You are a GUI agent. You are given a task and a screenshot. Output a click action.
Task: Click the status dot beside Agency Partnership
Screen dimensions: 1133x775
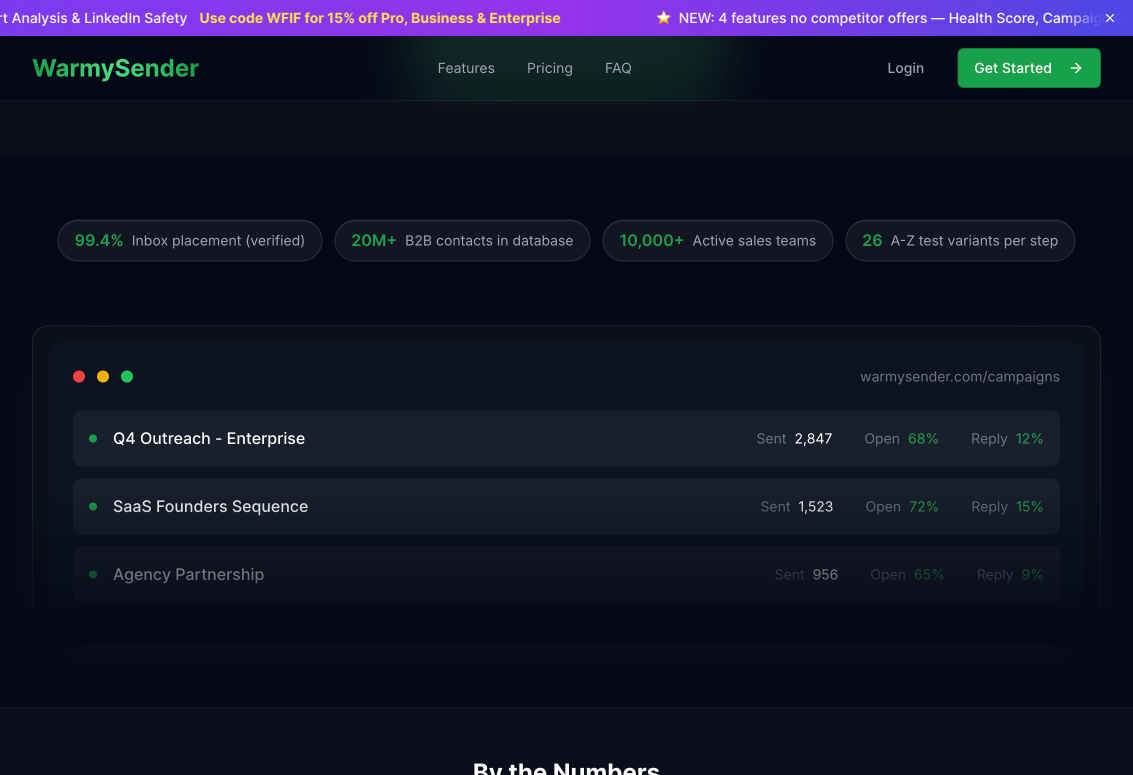click(93, 575)
